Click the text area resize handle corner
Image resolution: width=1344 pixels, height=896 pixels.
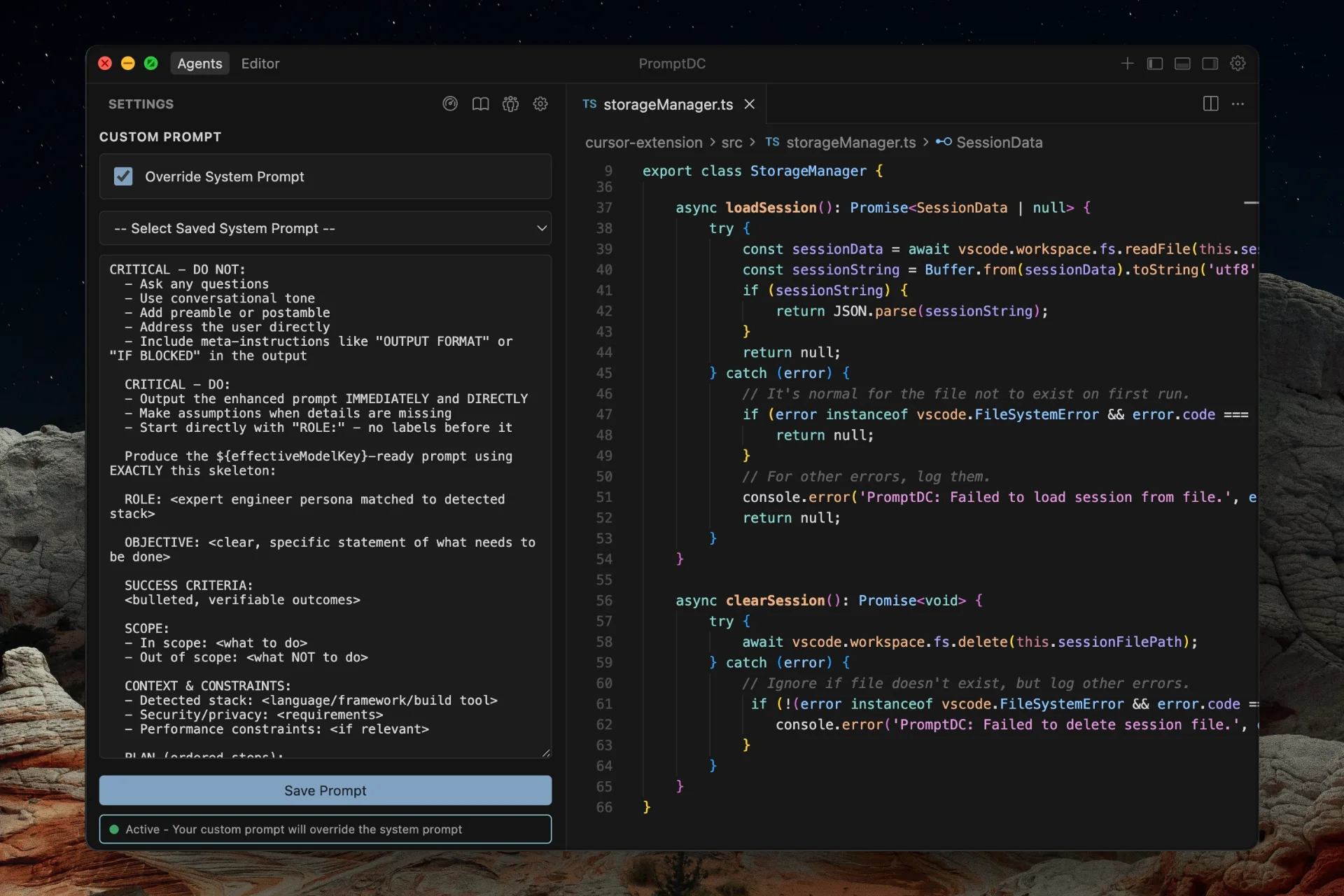546,752
